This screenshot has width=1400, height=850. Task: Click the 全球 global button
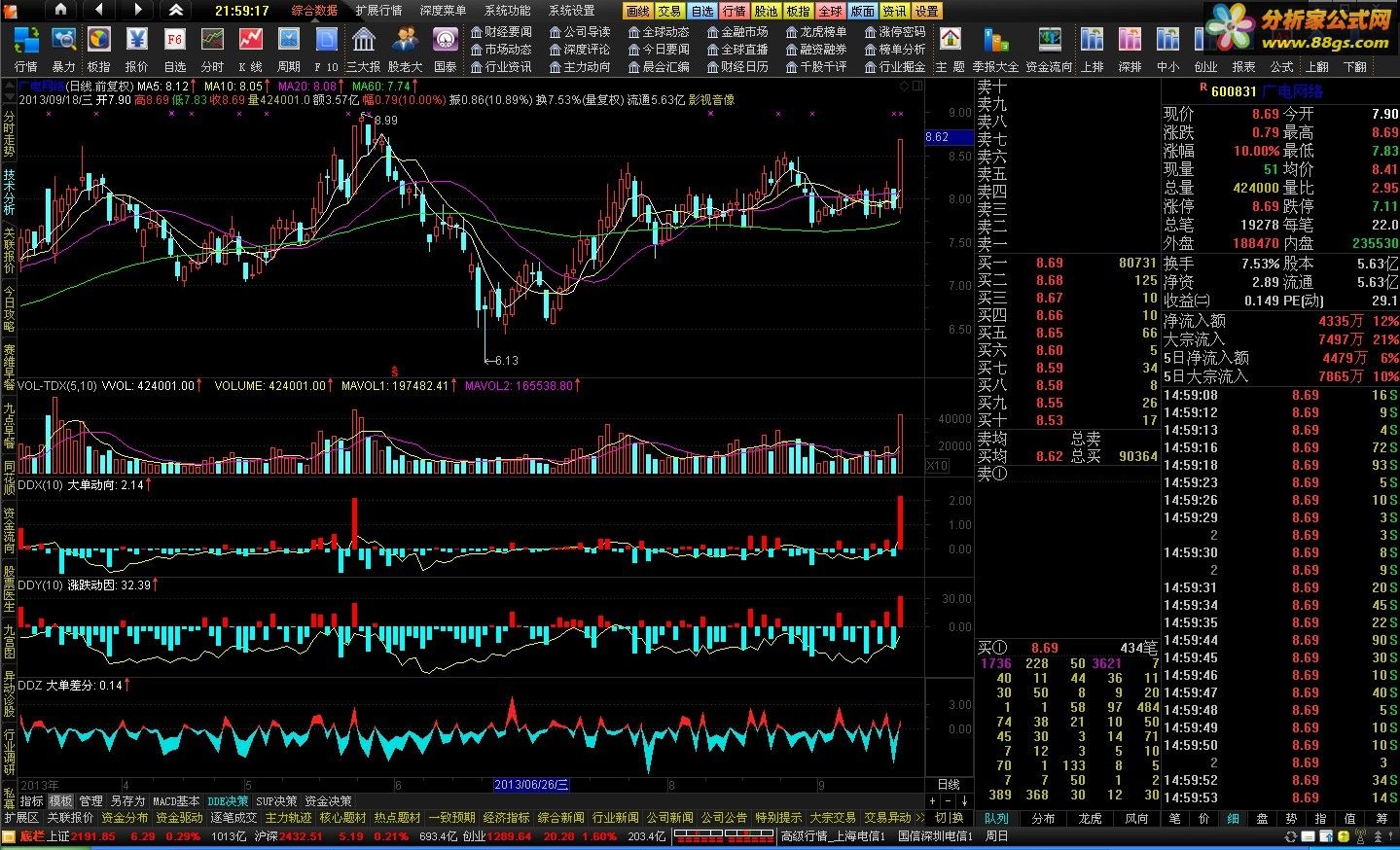click(830, 11)
